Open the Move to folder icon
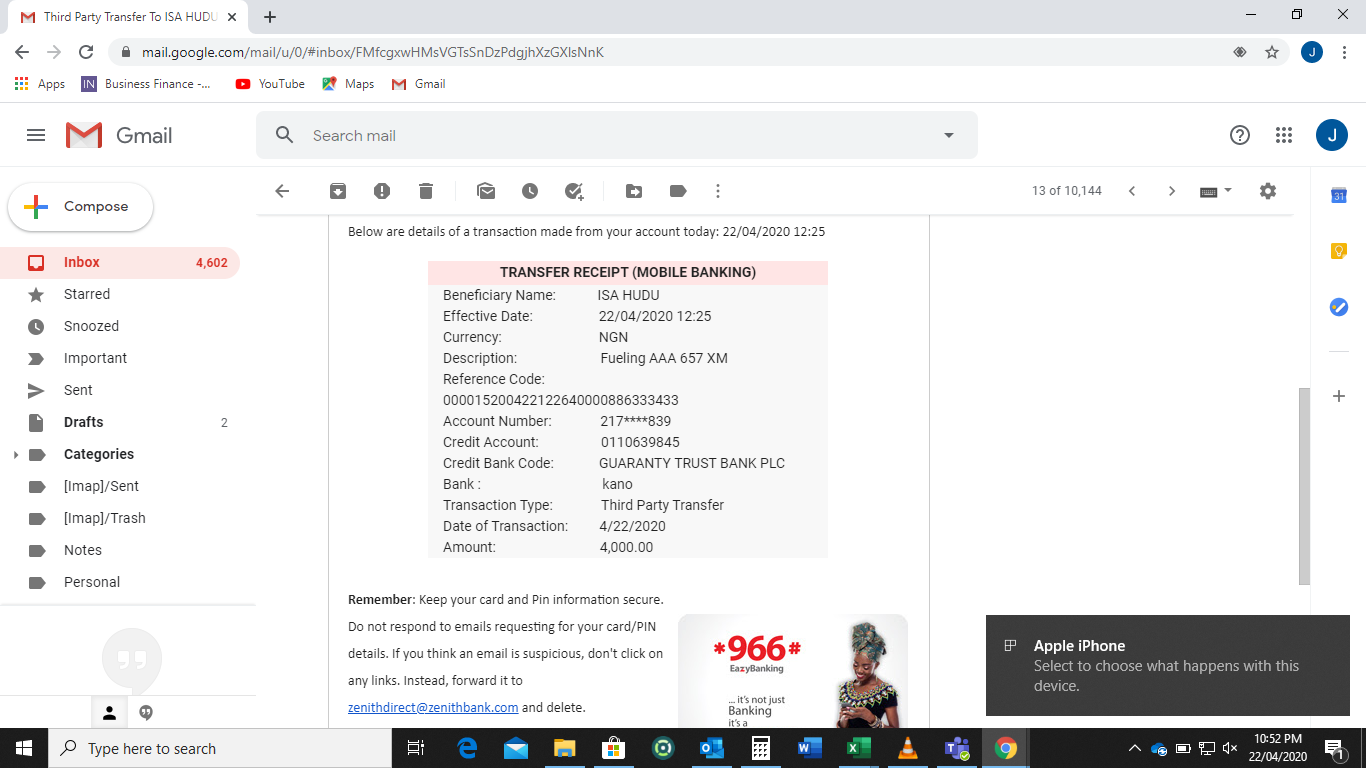 [634, 191]
